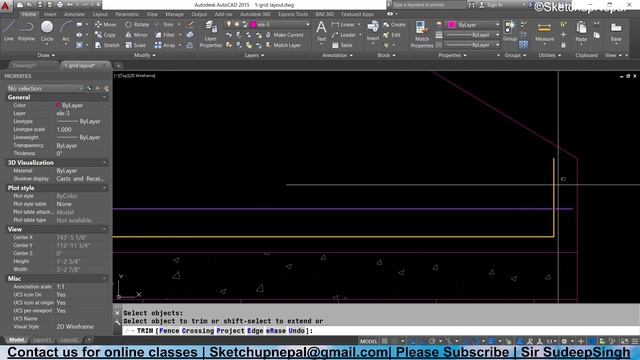Click the Match Properties tool
The width and height of the screenshot is (640, 360).
[422, 34]
